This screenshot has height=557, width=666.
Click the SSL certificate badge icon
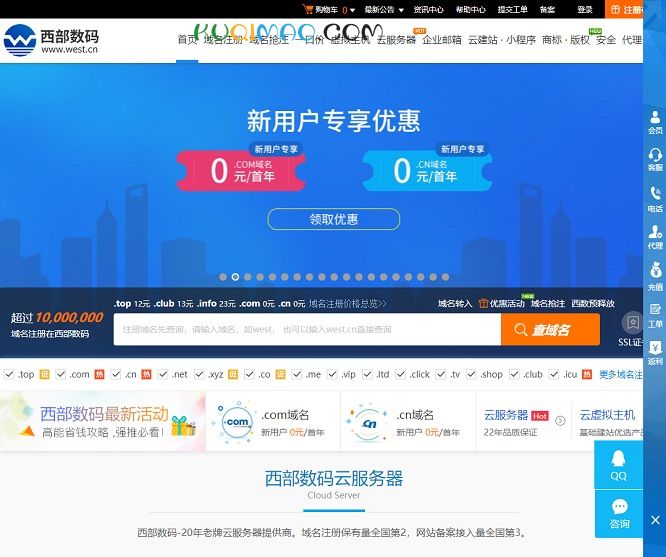click(x=632, y=323)
